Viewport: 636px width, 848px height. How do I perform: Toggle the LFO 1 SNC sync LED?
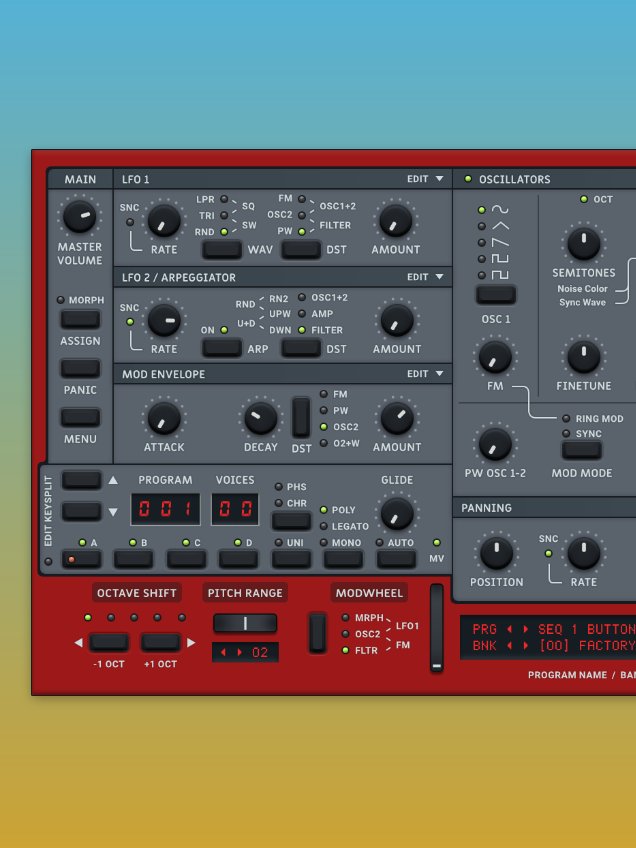pyautogui.click(x=130, y=222)
